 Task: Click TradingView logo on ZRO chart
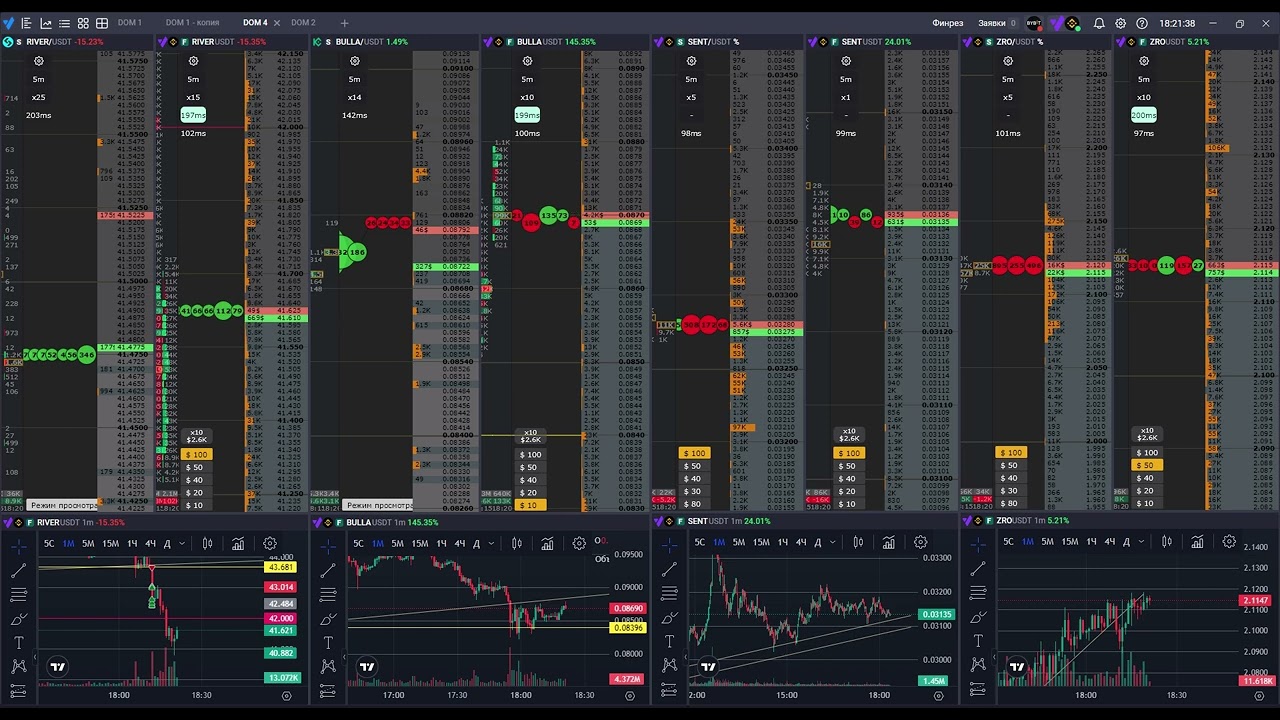(1017, 667)
